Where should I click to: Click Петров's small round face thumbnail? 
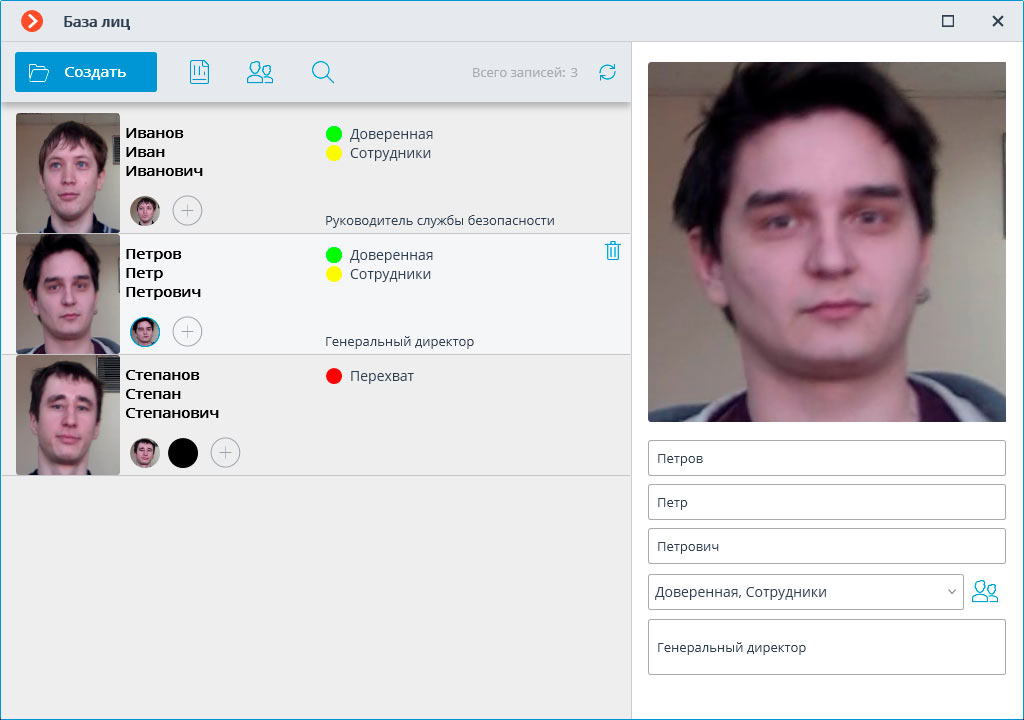(x=145, y=331)
